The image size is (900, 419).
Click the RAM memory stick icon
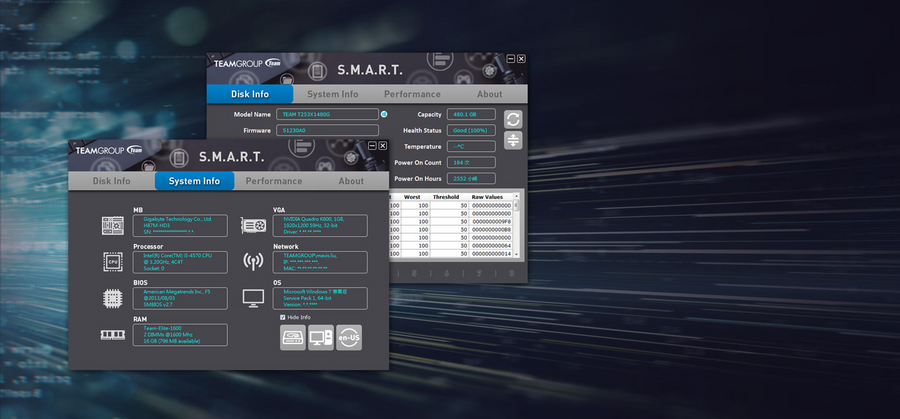[x=112, y=335]
